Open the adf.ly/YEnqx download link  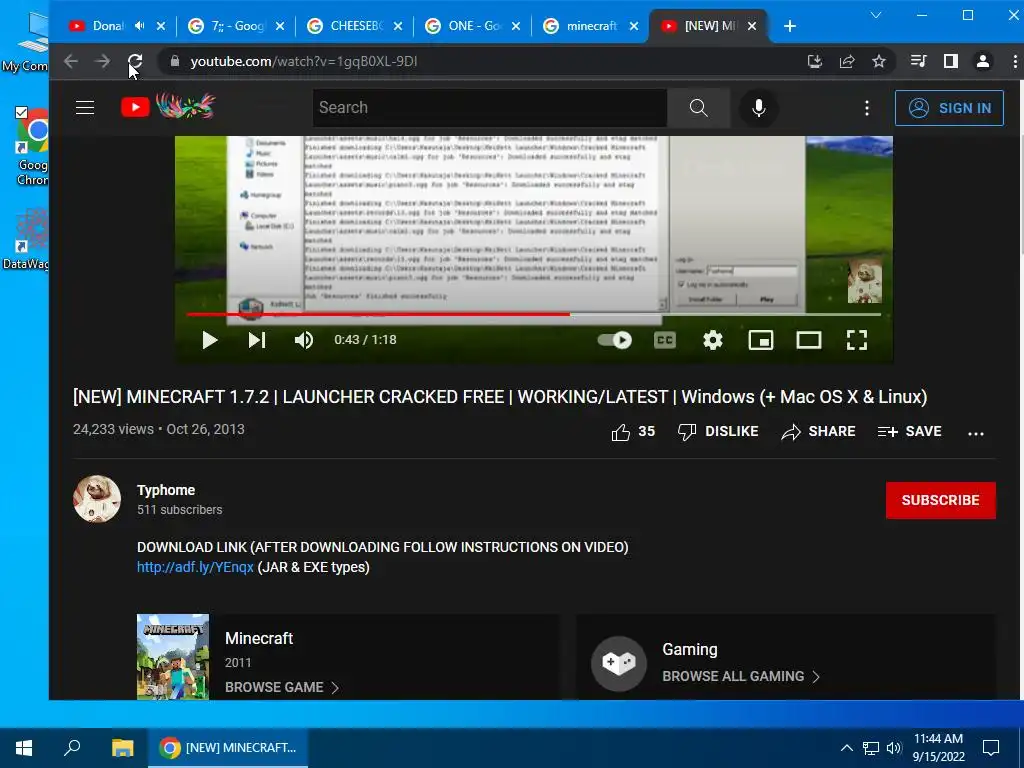point(195,567)
